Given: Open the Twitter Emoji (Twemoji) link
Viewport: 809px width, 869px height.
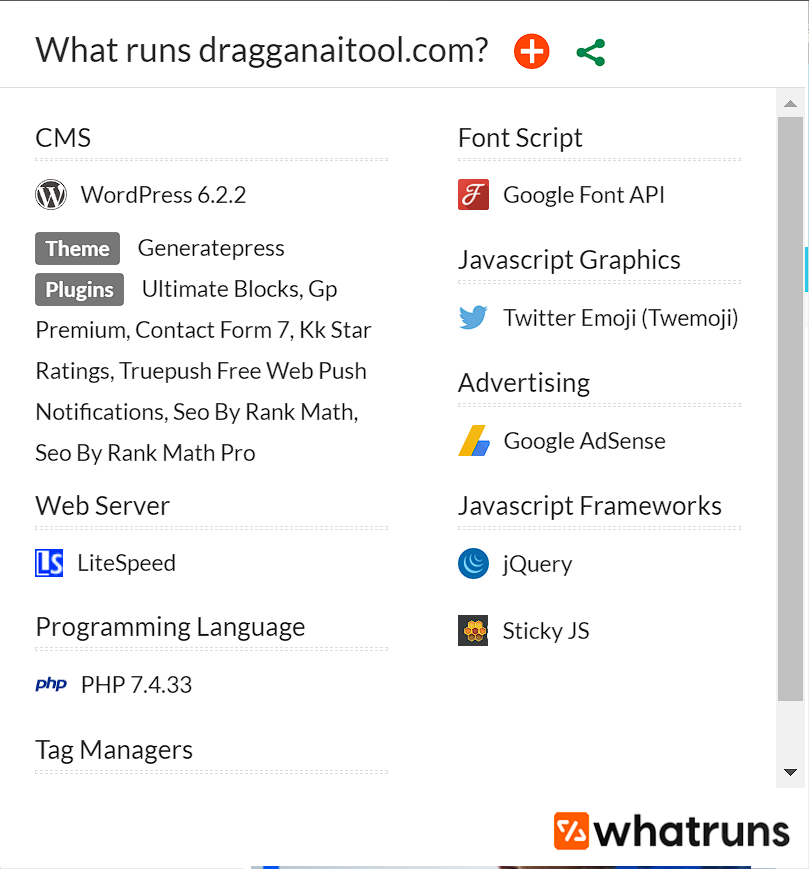Looking at the screenshot, I should pyautogui.click(x=621, y=318).
